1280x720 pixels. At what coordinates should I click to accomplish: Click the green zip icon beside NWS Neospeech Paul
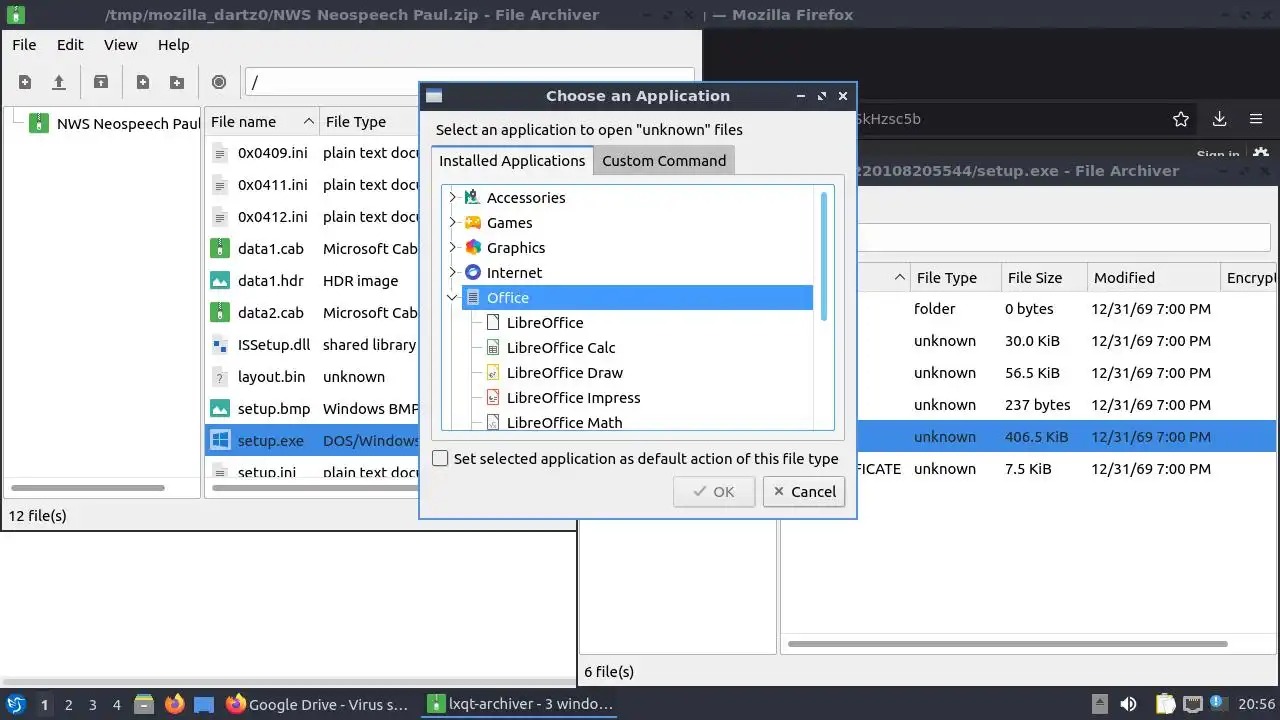point(39,123)
